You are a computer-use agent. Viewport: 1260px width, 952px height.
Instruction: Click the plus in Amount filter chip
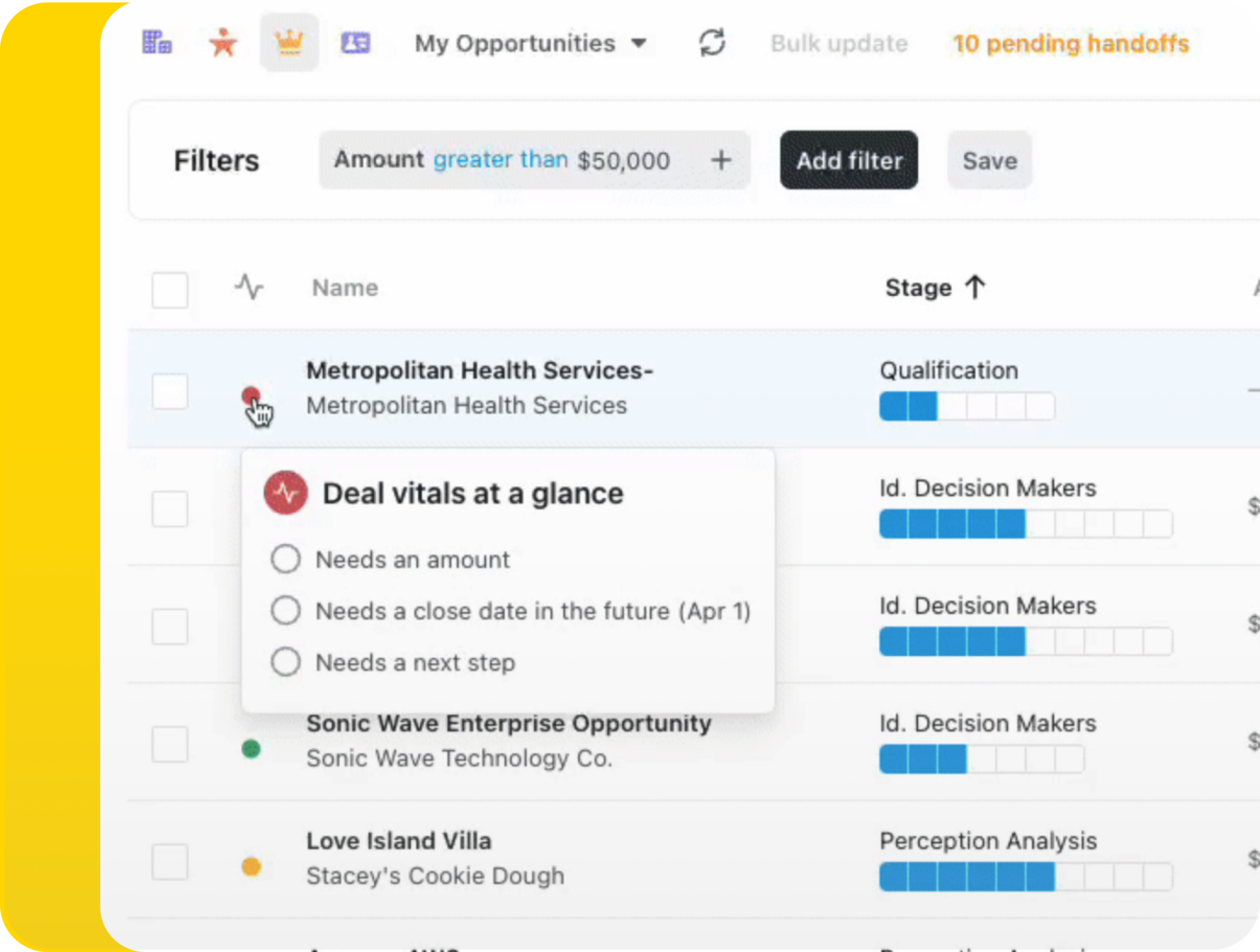(x=721, y=160)
